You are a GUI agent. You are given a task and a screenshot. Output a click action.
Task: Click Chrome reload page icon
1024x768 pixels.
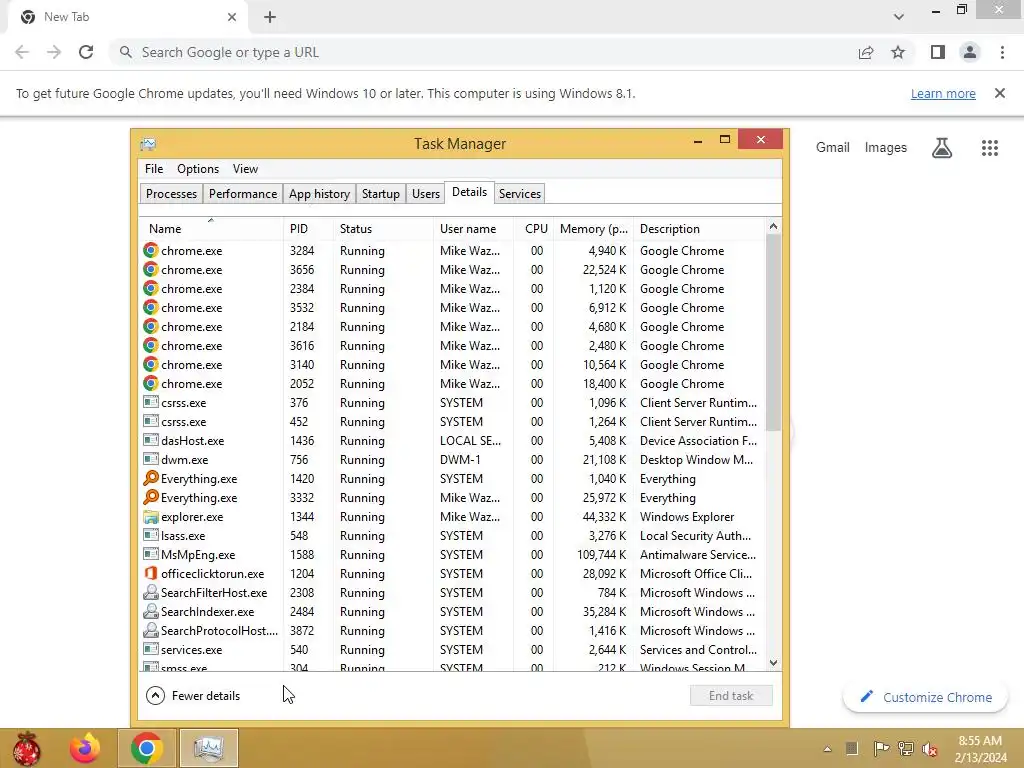click(x=86, y=52)
